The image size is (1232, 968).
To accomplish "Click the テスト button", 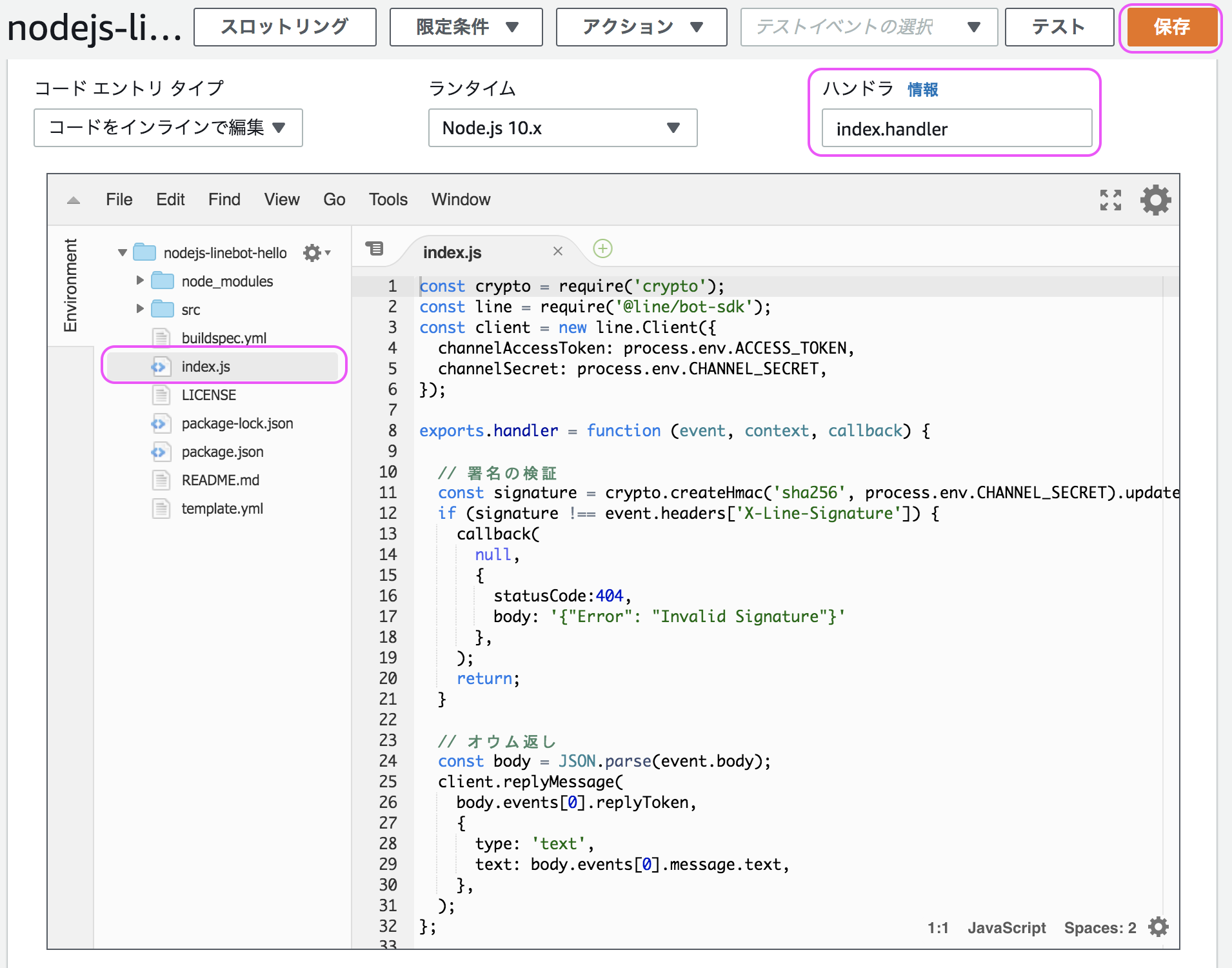I will (x=1058, y=26).
